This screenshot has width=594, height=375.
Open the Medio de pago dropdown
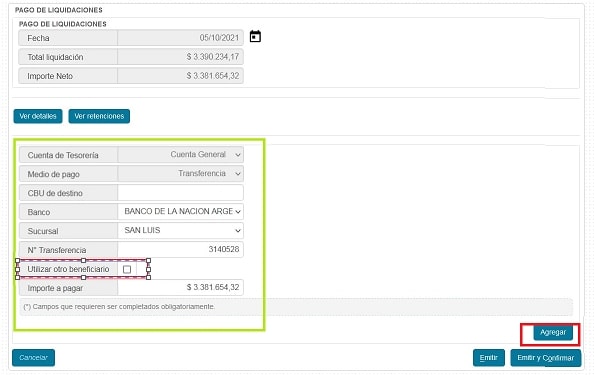181,173
